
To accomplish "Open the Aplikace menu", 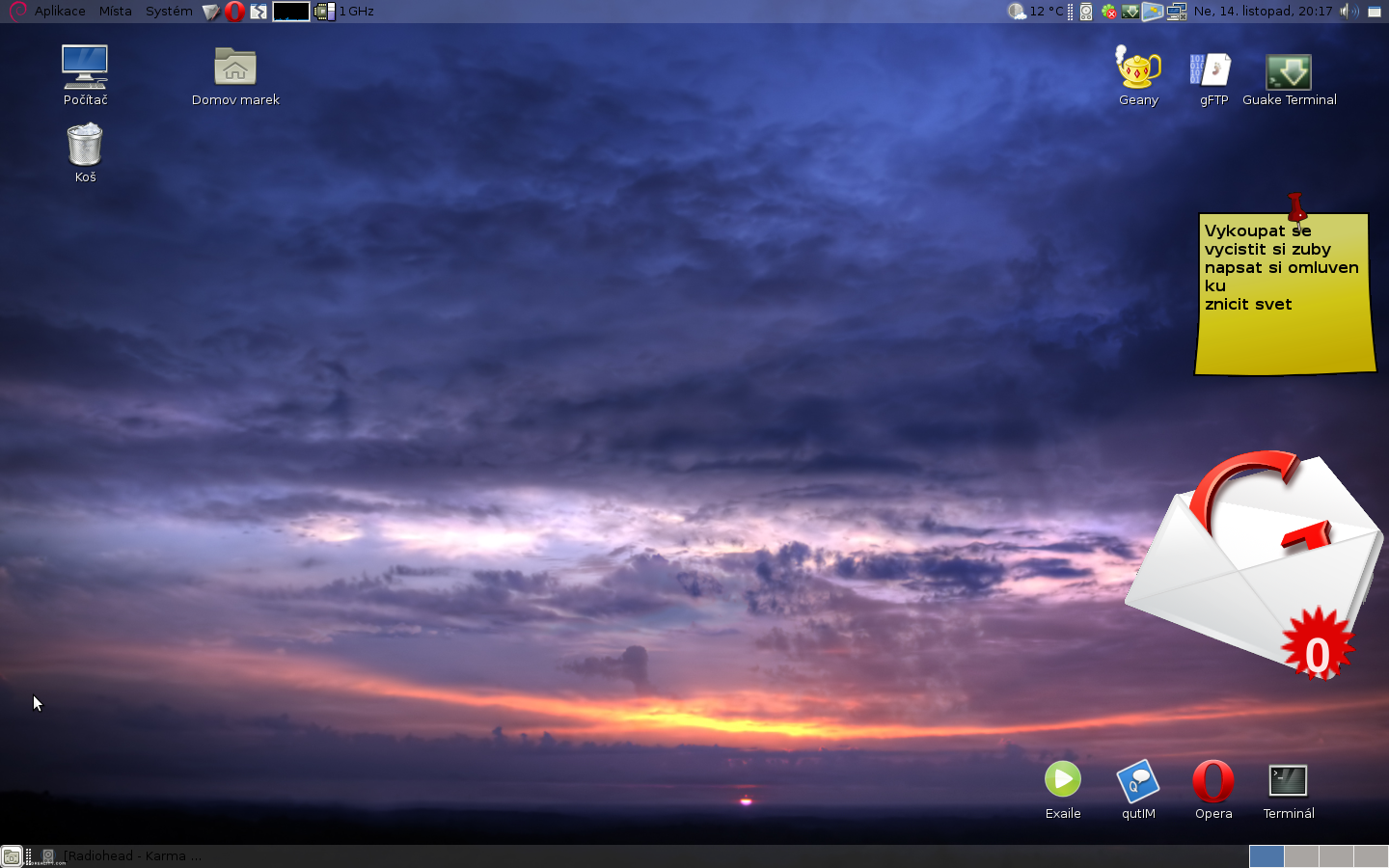I will pyautogui.click(x=59, y=11).
